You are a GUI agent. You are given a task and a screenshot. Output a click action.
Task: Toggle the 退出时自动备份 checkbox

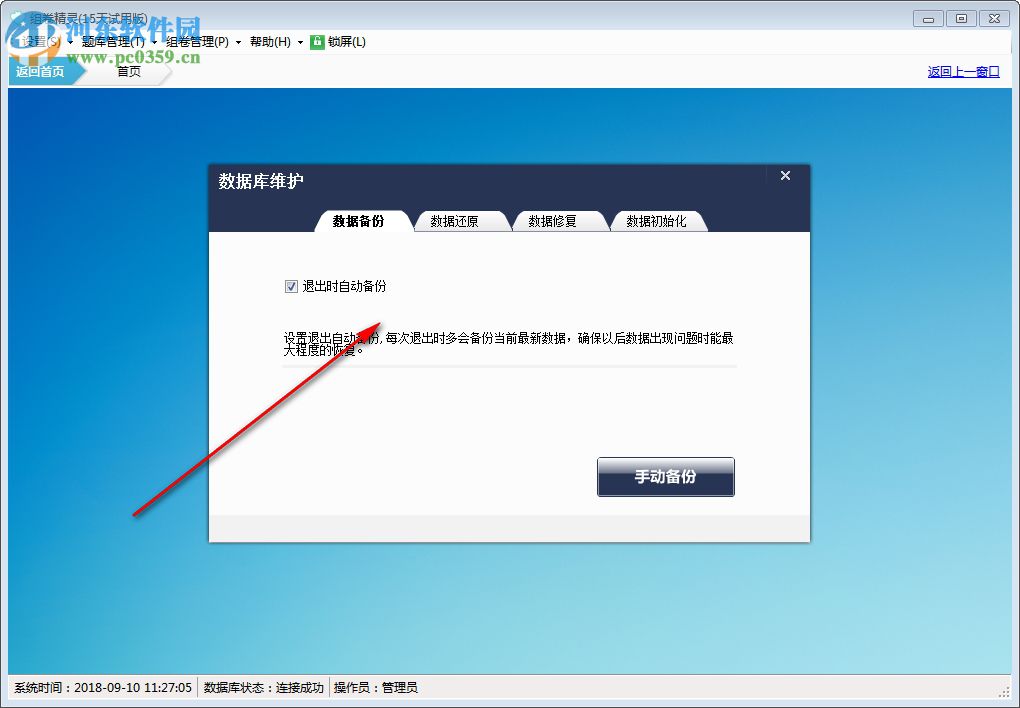[289, 285]
